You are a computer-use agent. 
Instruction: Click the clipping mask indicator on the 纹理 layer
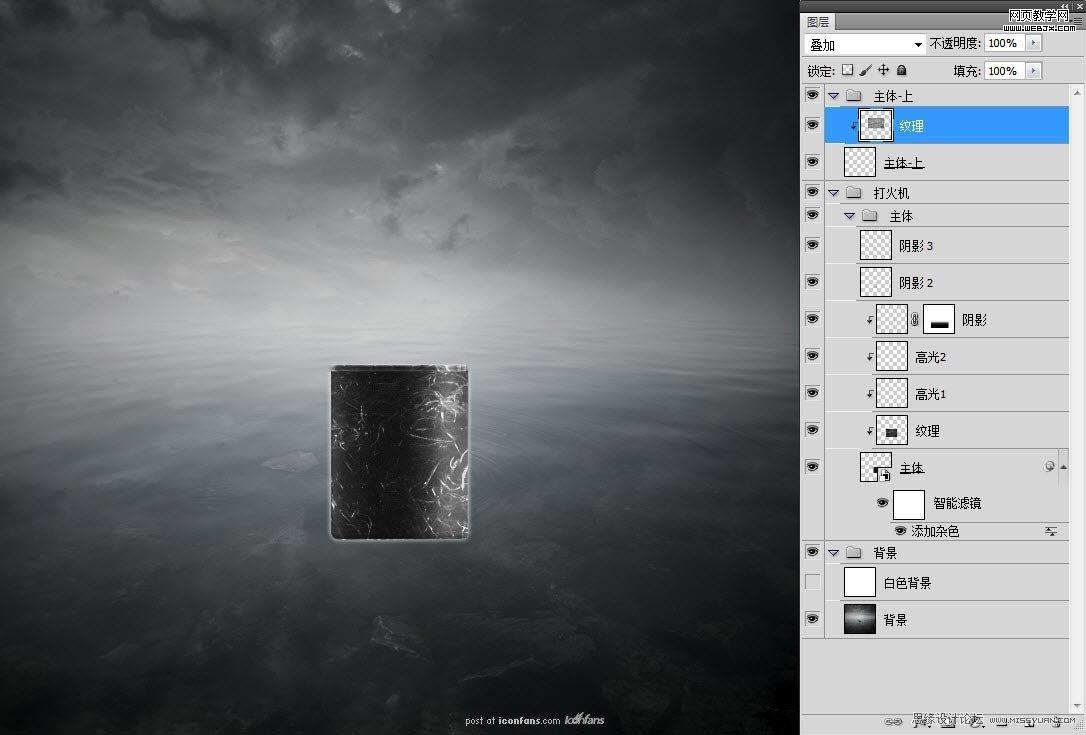pos(855,126)
